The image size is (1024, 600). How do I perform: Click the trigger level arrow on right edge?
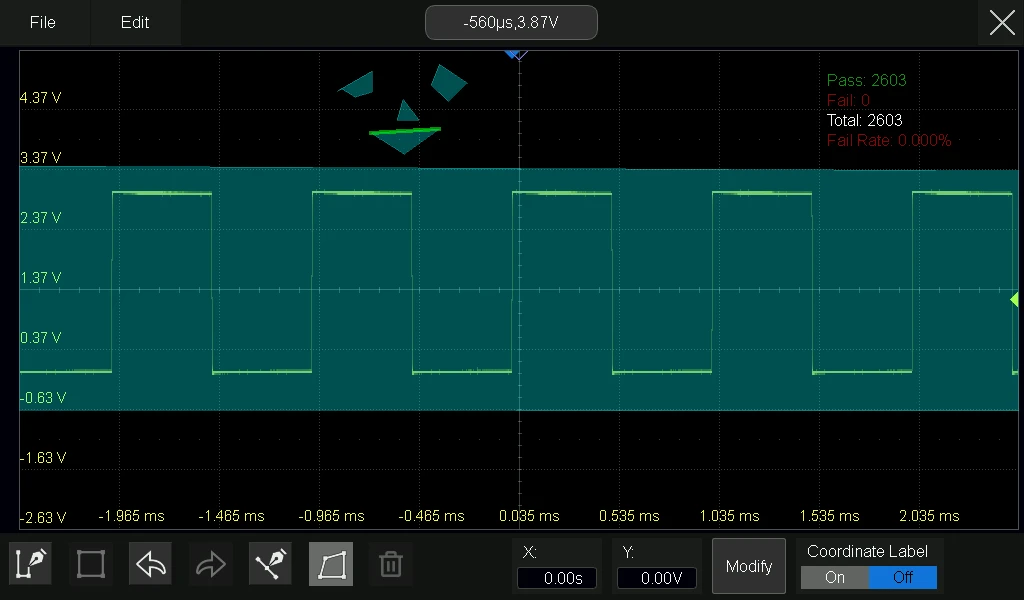1014,299
